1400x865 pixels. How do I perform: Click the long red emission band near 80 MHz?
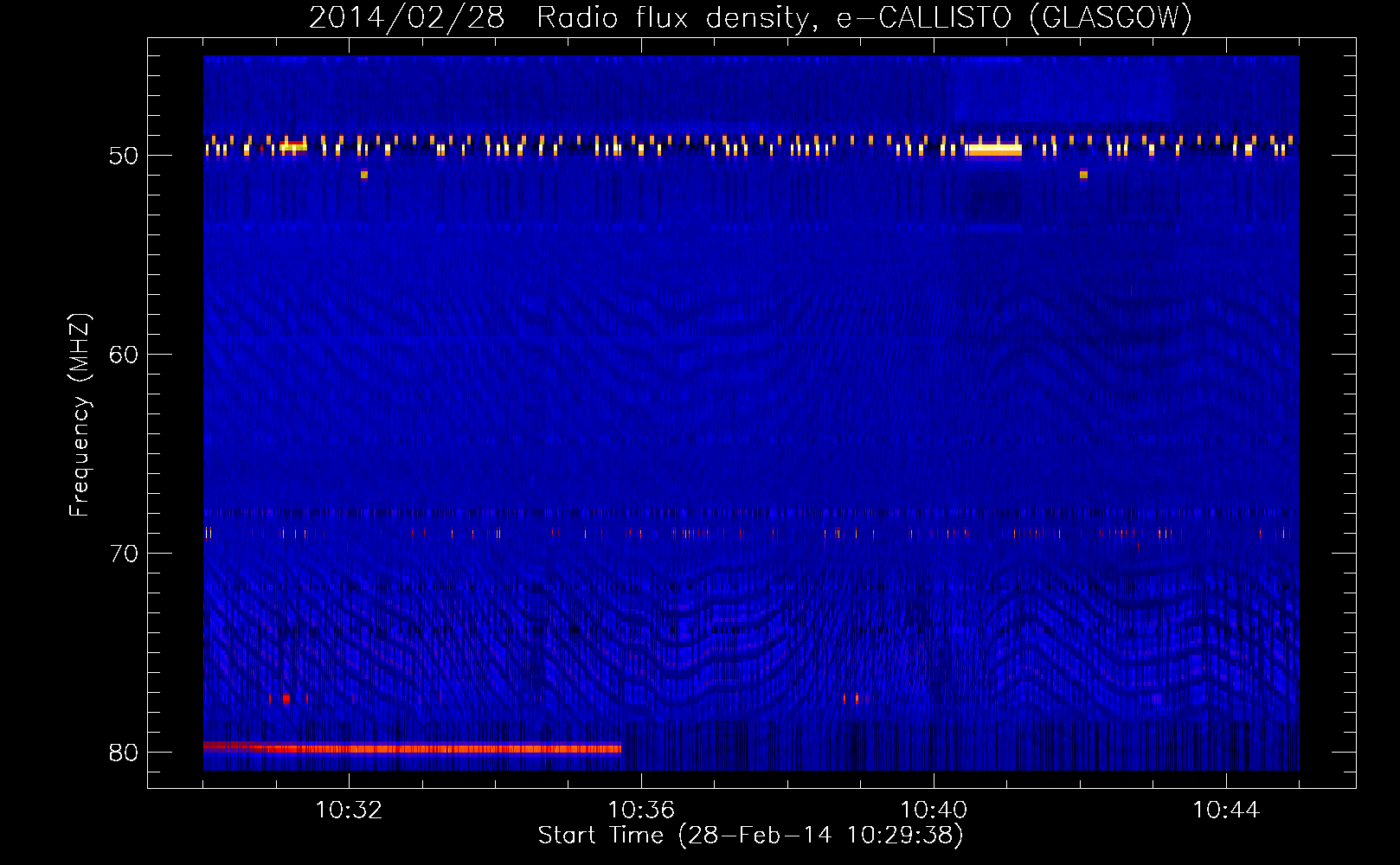tap(413, 747)
